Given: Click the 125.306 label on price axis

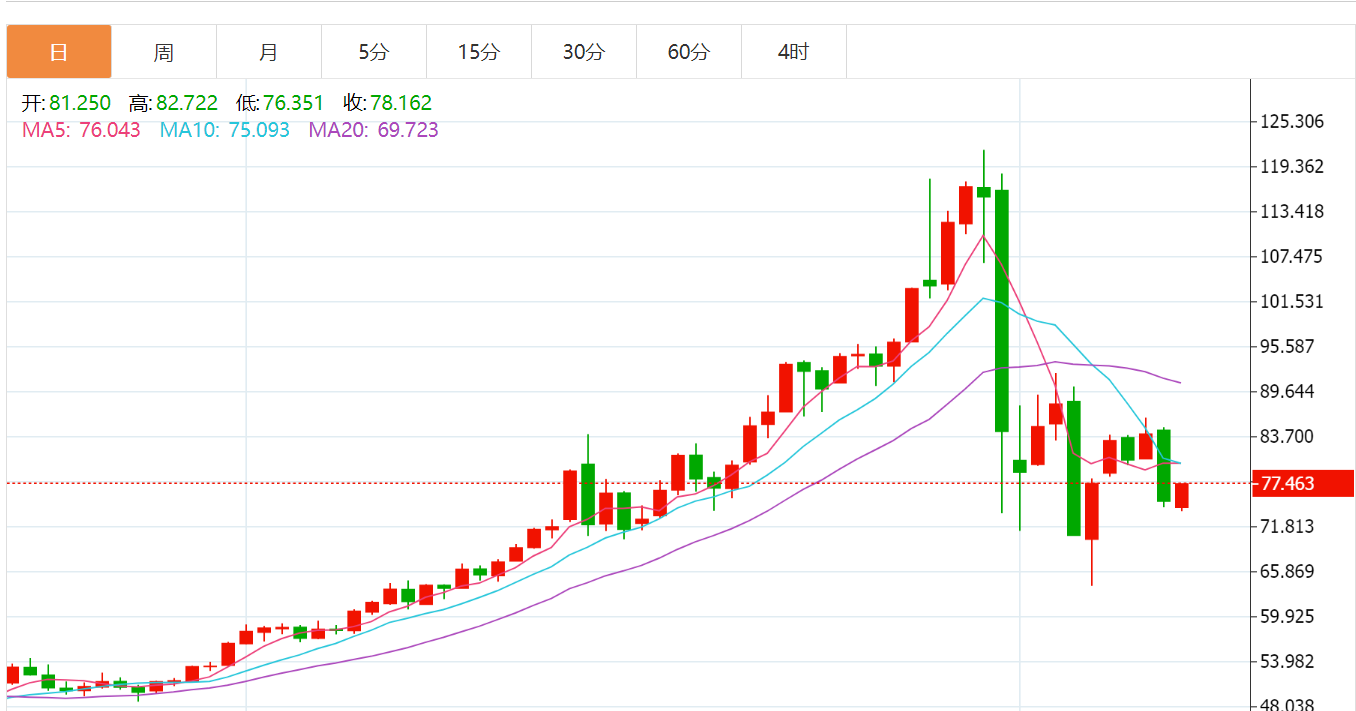Looking at the screenshot, I should (x=1292, y=122).
